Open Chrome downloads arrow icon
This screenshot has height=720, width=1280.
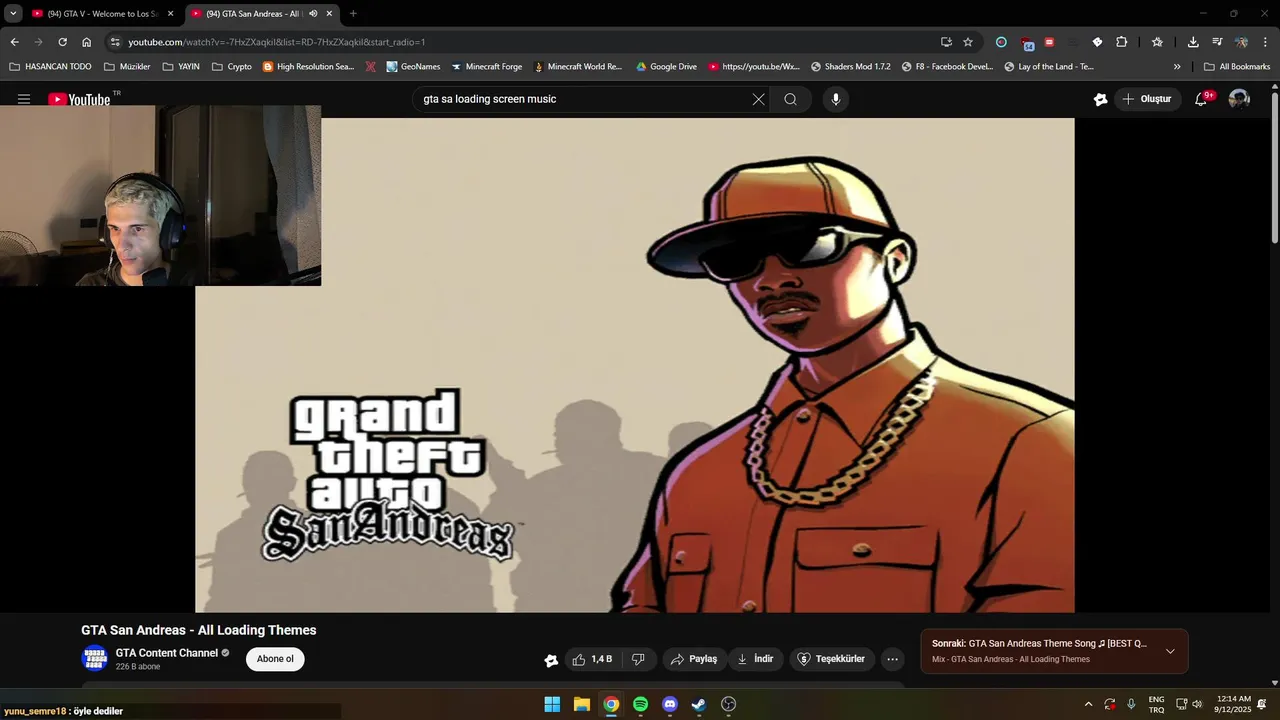(1193, 42)
